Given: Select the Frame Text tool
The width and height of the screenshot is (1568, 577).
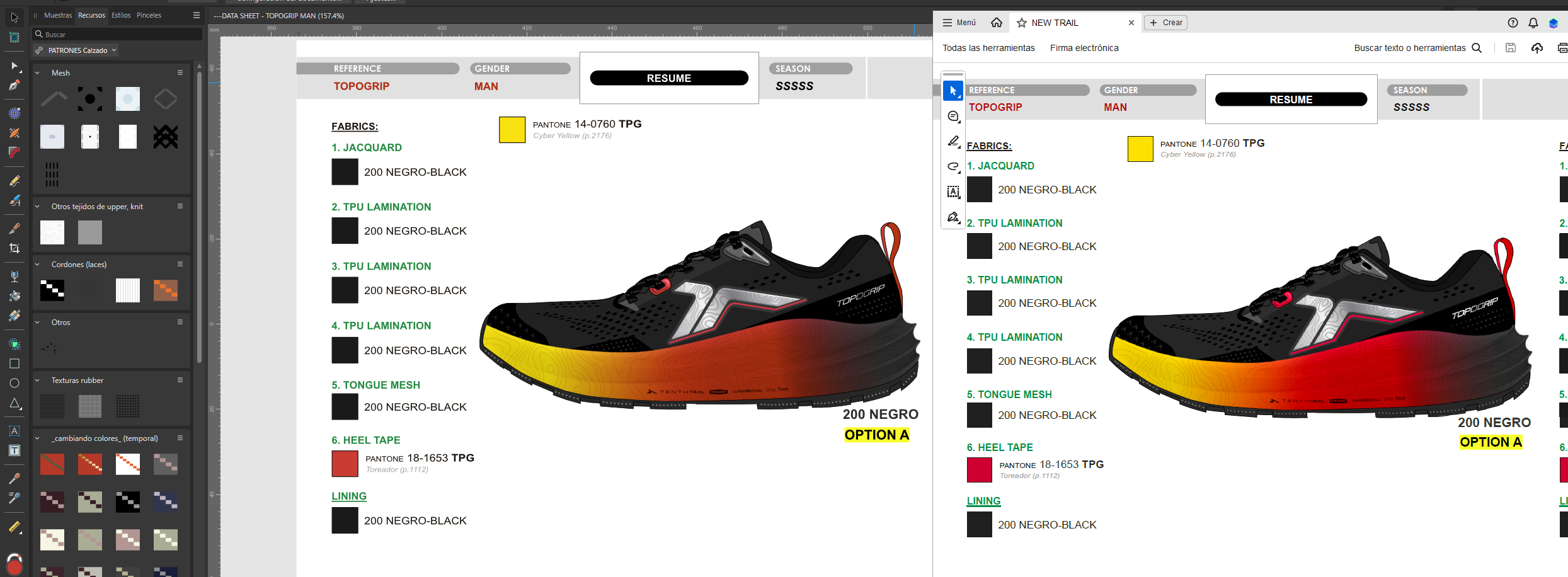Looking at the screenshot, I should (14, 450).
